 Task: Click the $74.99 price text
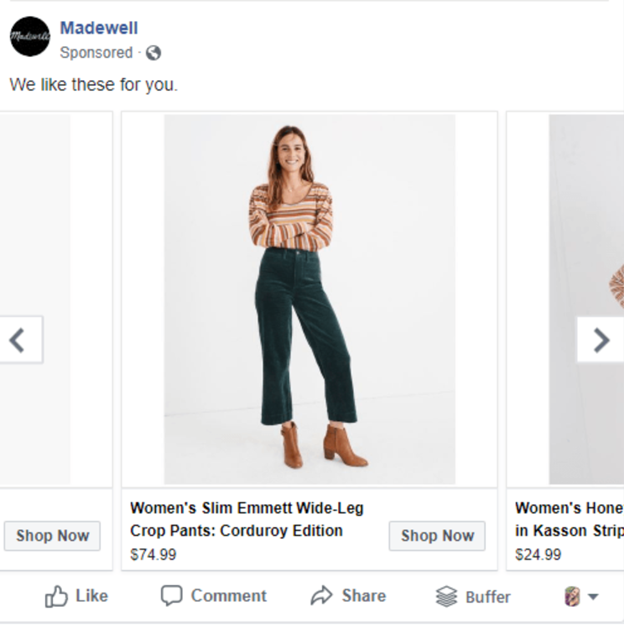coord(153,554)
